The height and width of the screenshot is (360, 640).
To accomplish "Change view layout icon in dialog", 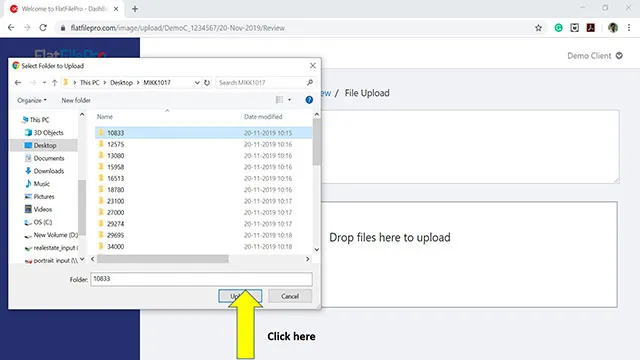I will tap(279, 100).
